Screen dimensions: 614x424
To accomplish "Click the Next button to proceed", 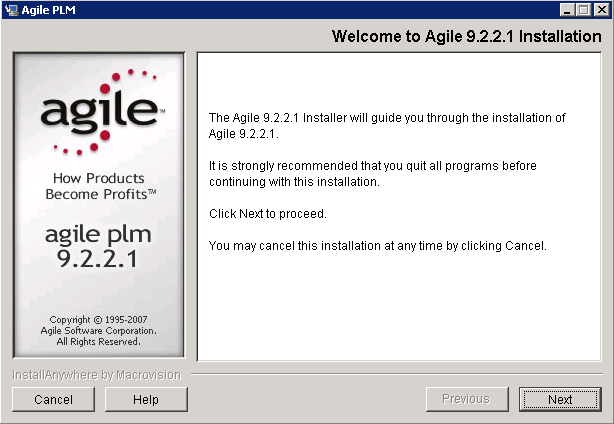I will click(560, 399).
